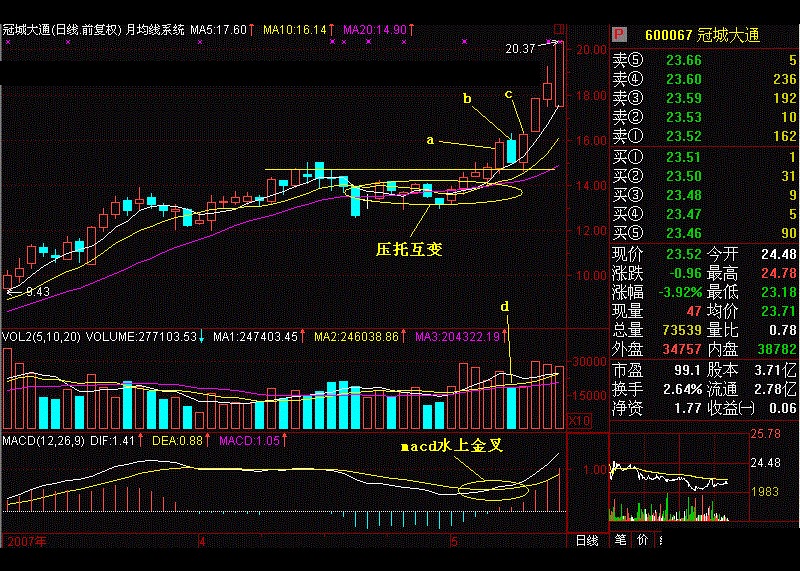Open the 价 price tab

pyautogui.click(x=641, y=541)
